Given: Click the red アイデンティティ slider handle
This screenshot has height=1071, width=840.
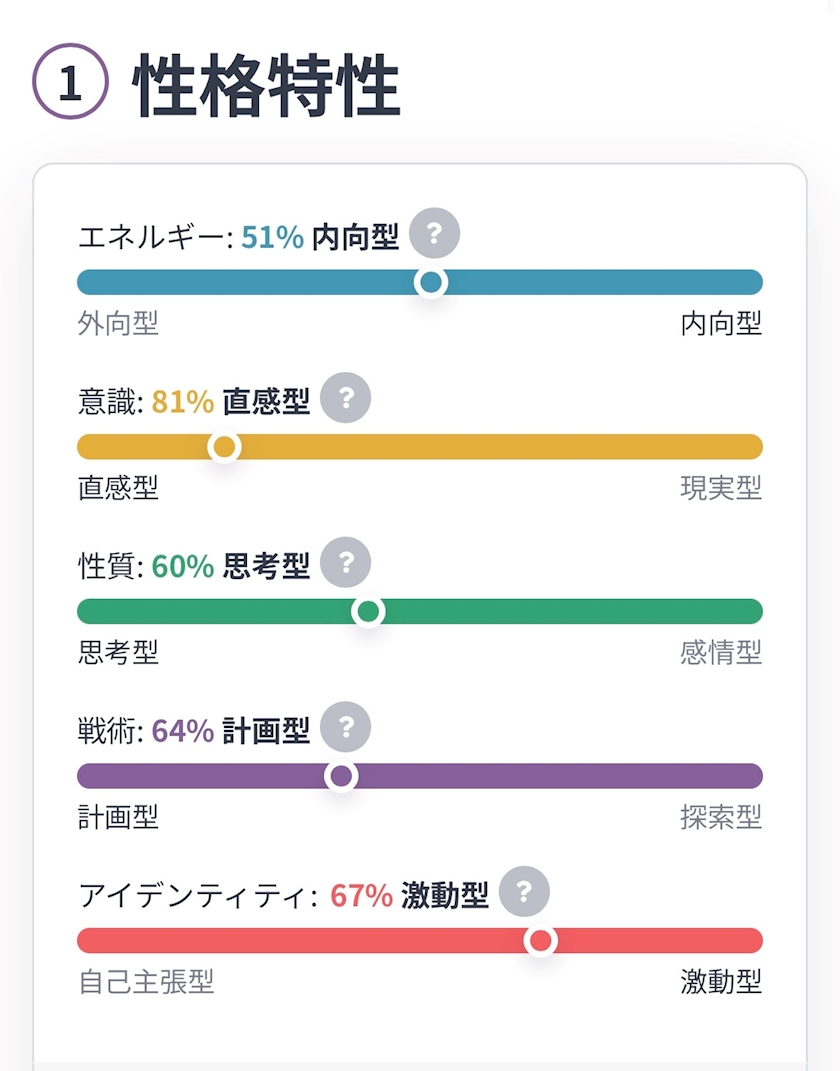Looking at the screenshot, I should [x=540, y=941].
